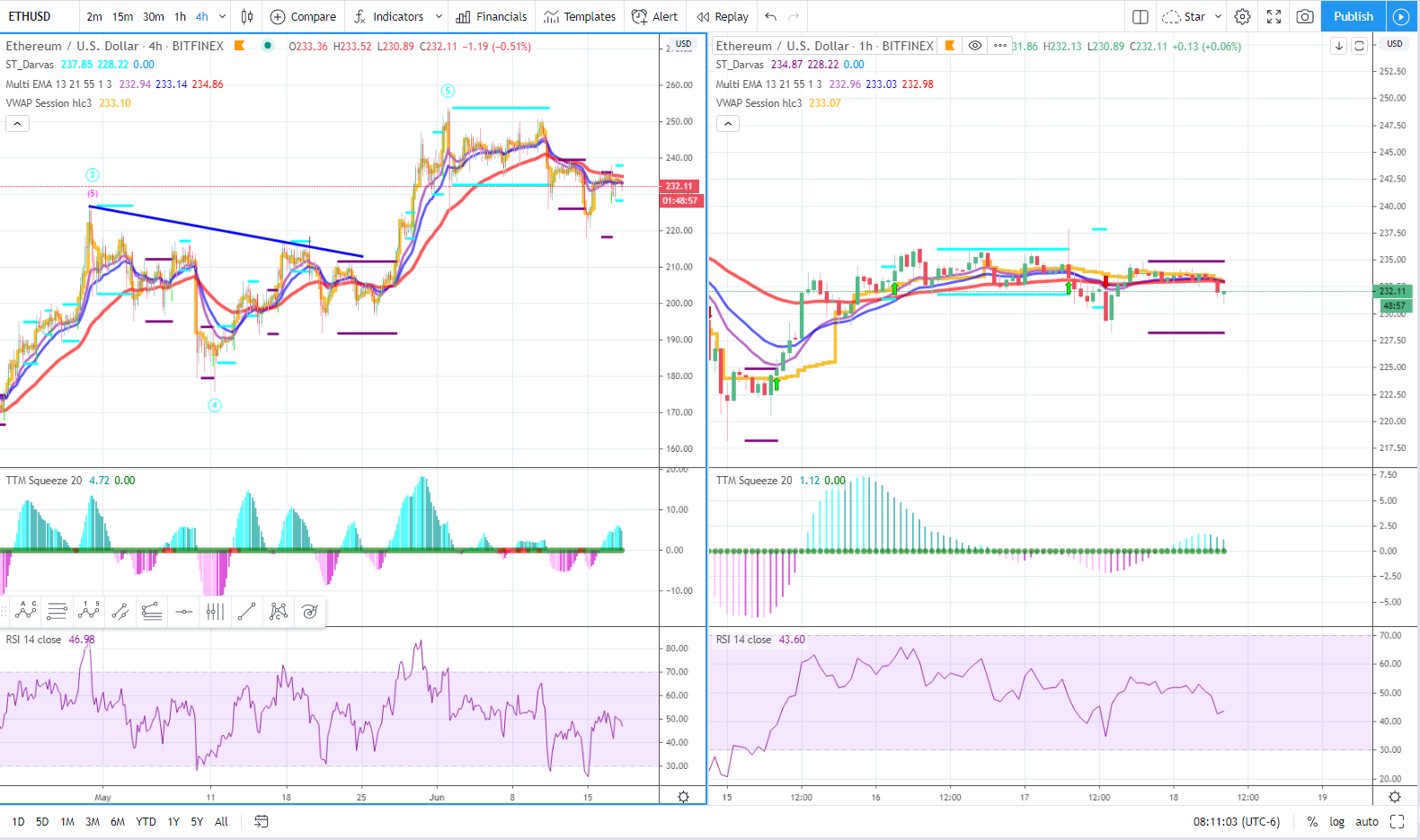Image resolution: width=1420 pixels, height=840 pixels.
Task: Open the Star layout dropdown arrow
Action: pyautogui.click(x=1218, y=16)
